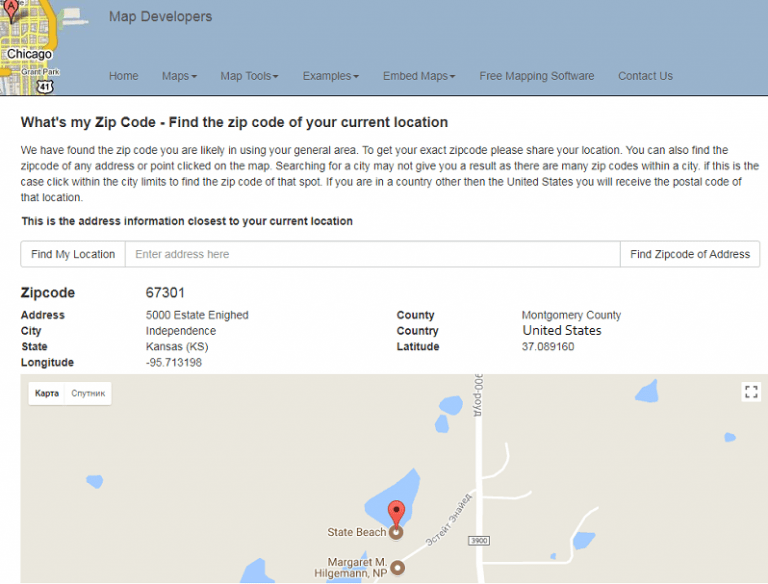The image size is (768, 584).
Task: Expand the Map Tools dropdown menu
Action: pyautogui.click(x=249, y=76)
